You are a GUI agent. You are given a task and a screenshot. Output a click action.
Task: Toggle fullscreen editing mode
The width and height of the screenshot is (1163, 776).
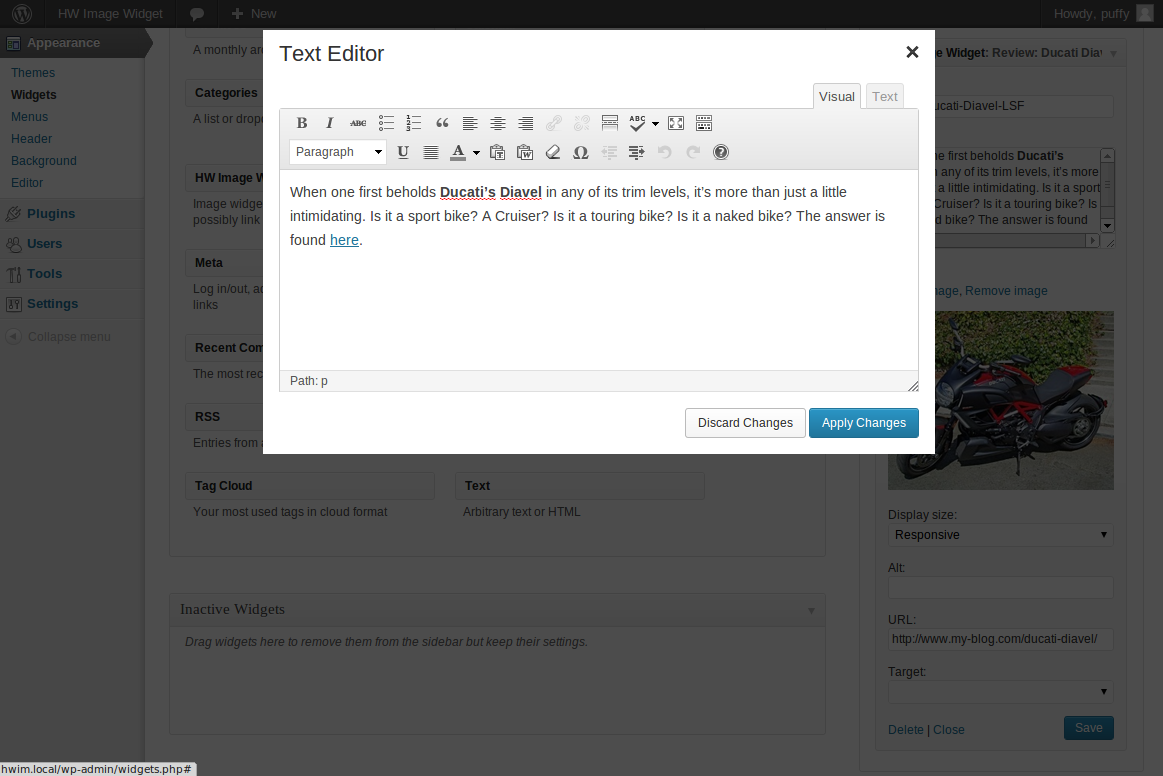point(676,123)
